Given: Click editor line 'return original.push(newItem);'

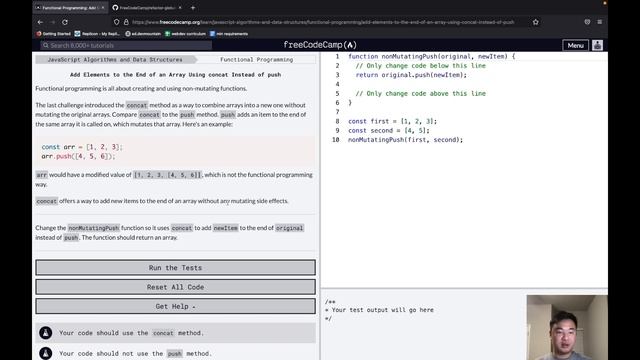Looking at the screenshot, I should point(411,75).
